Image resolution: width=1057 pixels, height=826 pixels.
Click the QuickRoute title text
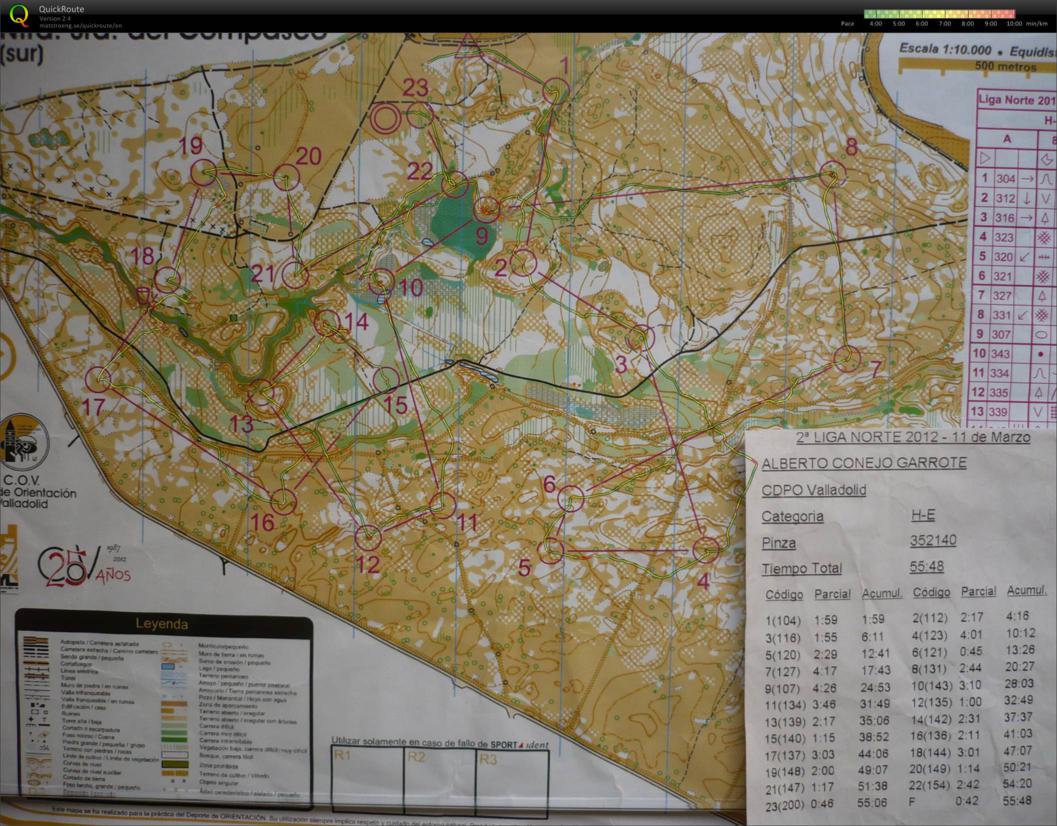pos(61,9)
